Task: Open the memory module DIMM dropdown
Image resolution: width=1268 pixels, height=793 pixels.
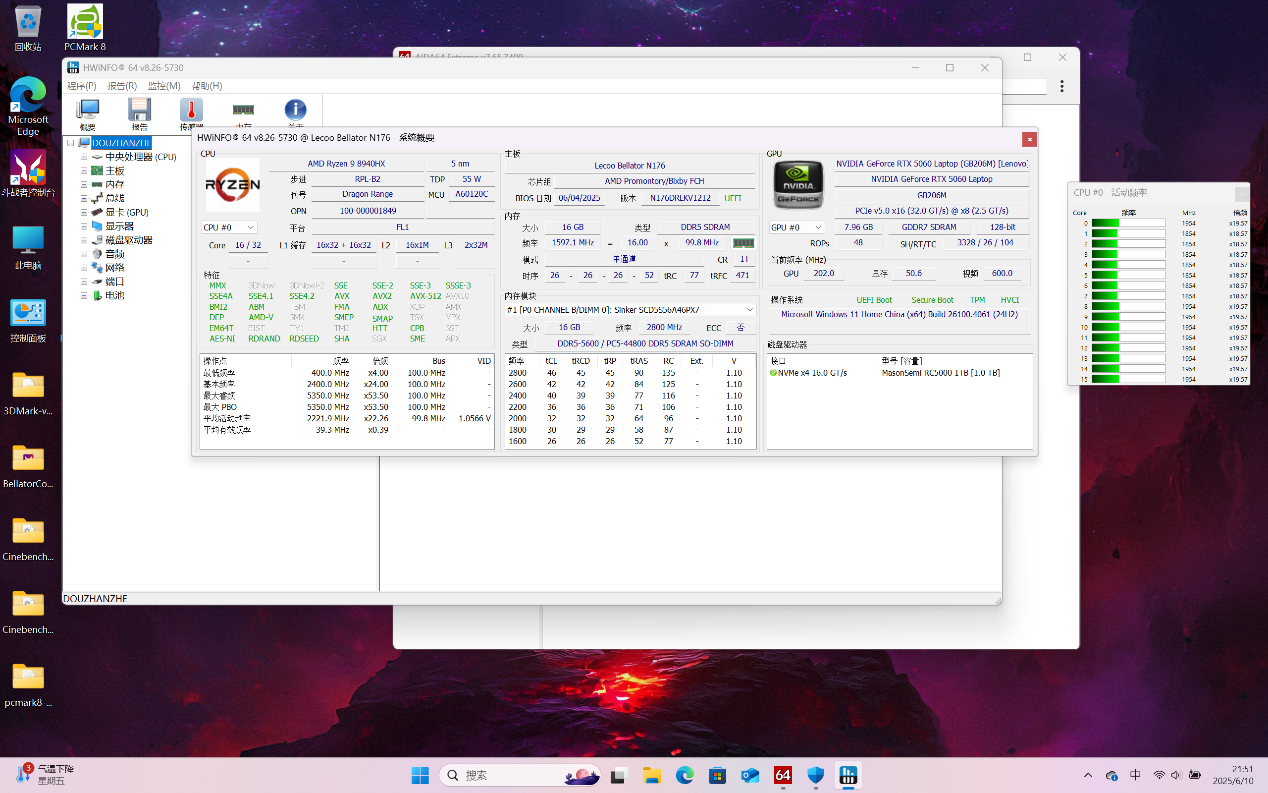Action: (630, 309)
